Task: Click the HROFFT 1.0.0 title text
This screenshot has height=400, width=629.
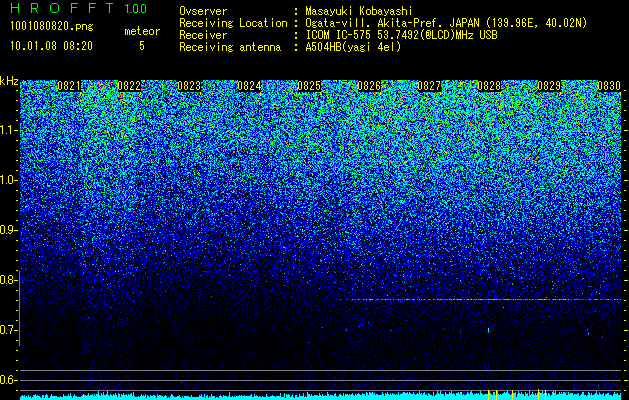Action: [78, 8]
